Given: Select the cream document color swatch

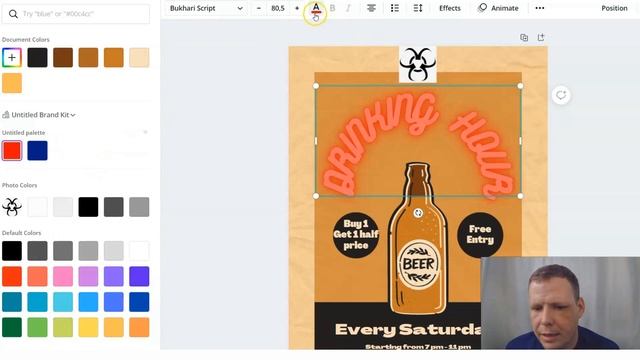Looking at the screenshot, I should (139, 58).
